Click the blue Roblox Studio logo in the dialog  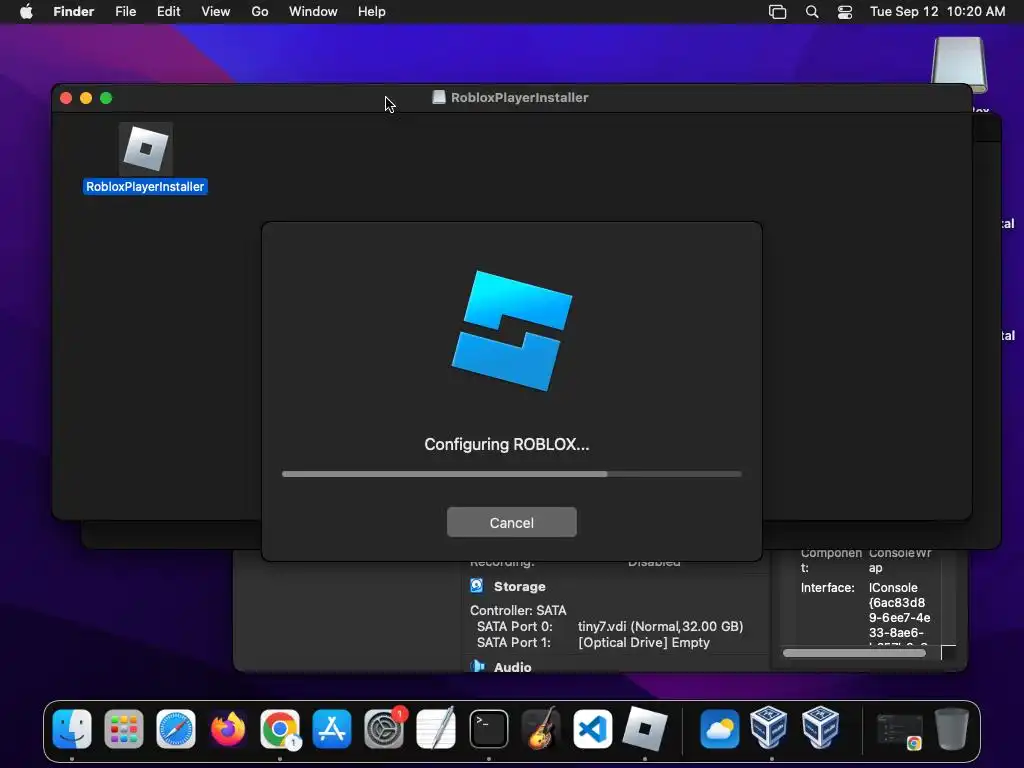click(512, 330)
